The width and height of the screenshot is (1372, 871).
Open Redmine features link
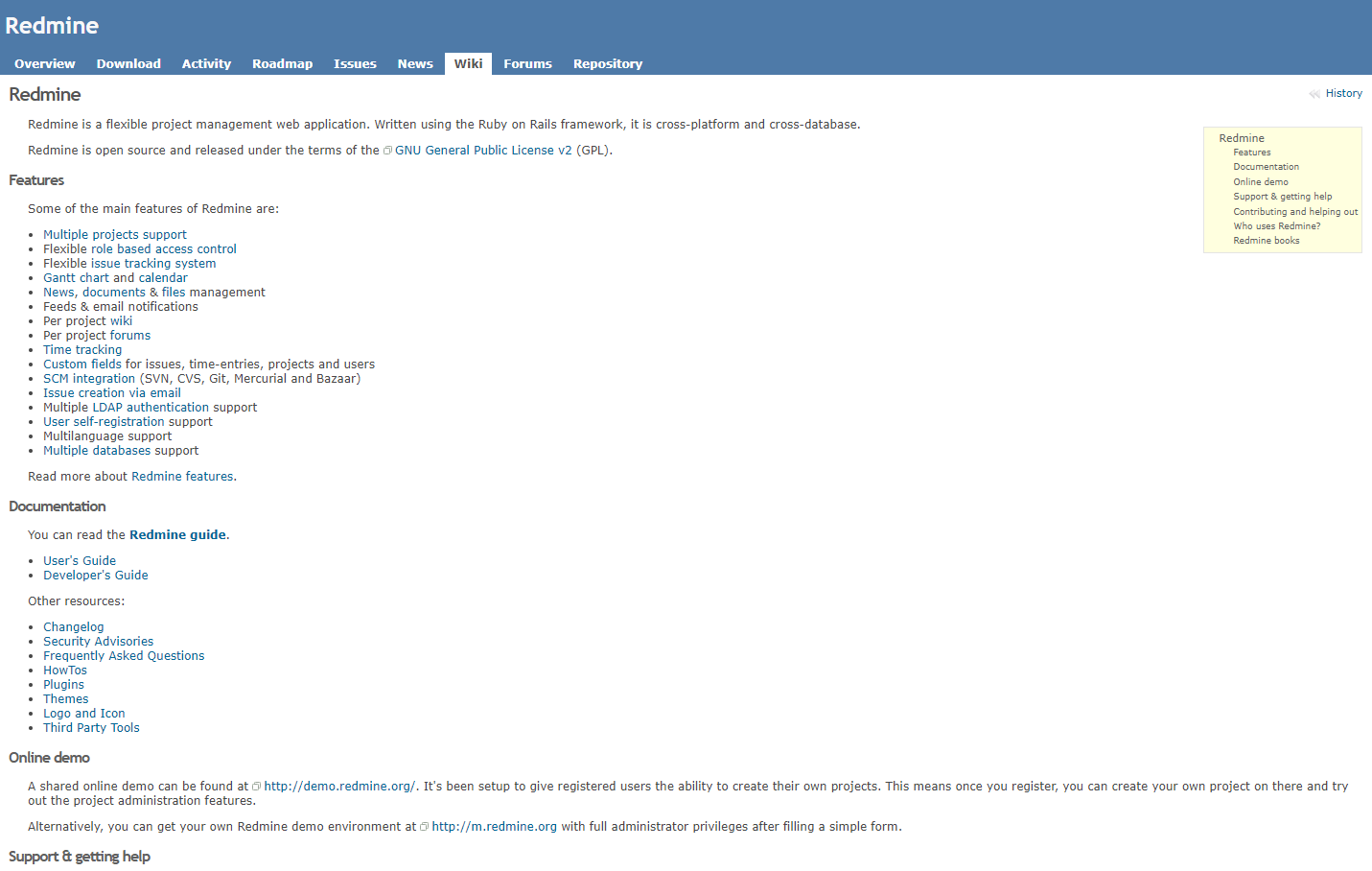tap(182, 477)
